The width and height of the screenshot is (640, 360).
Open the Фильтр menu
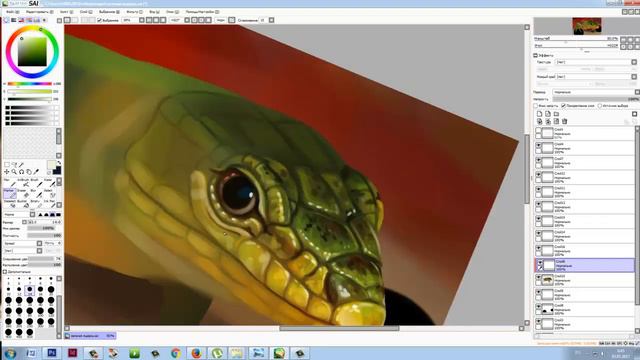(x=134, y=12)
